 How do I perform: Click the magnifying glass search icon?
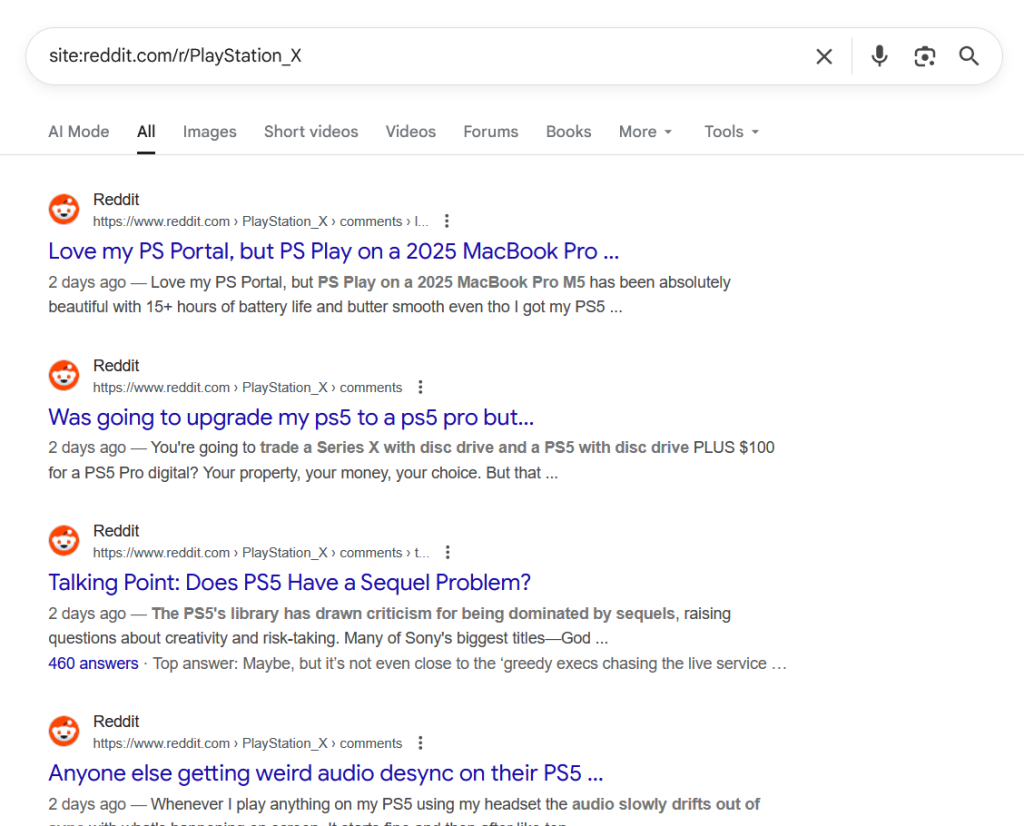[969, 56]
